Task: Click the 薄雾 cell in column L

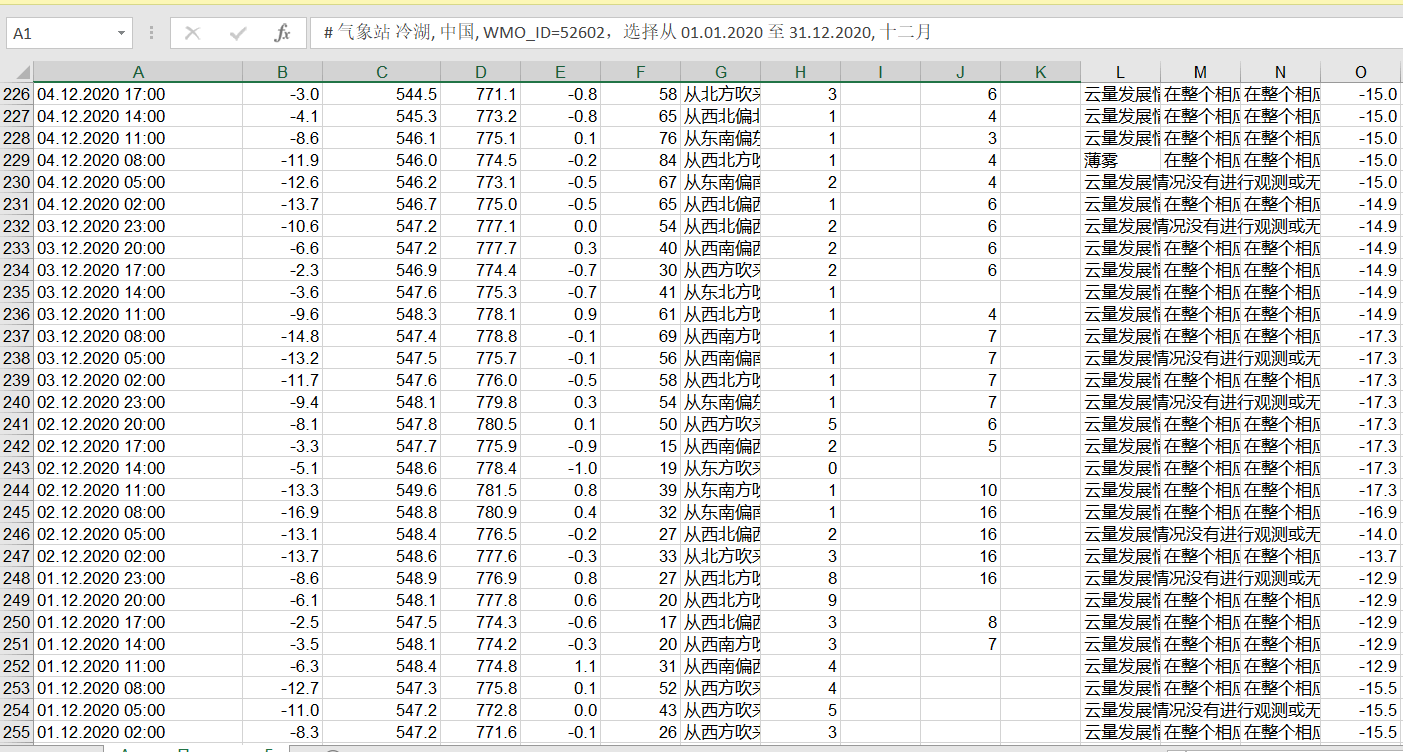Action: point(1120,160)
